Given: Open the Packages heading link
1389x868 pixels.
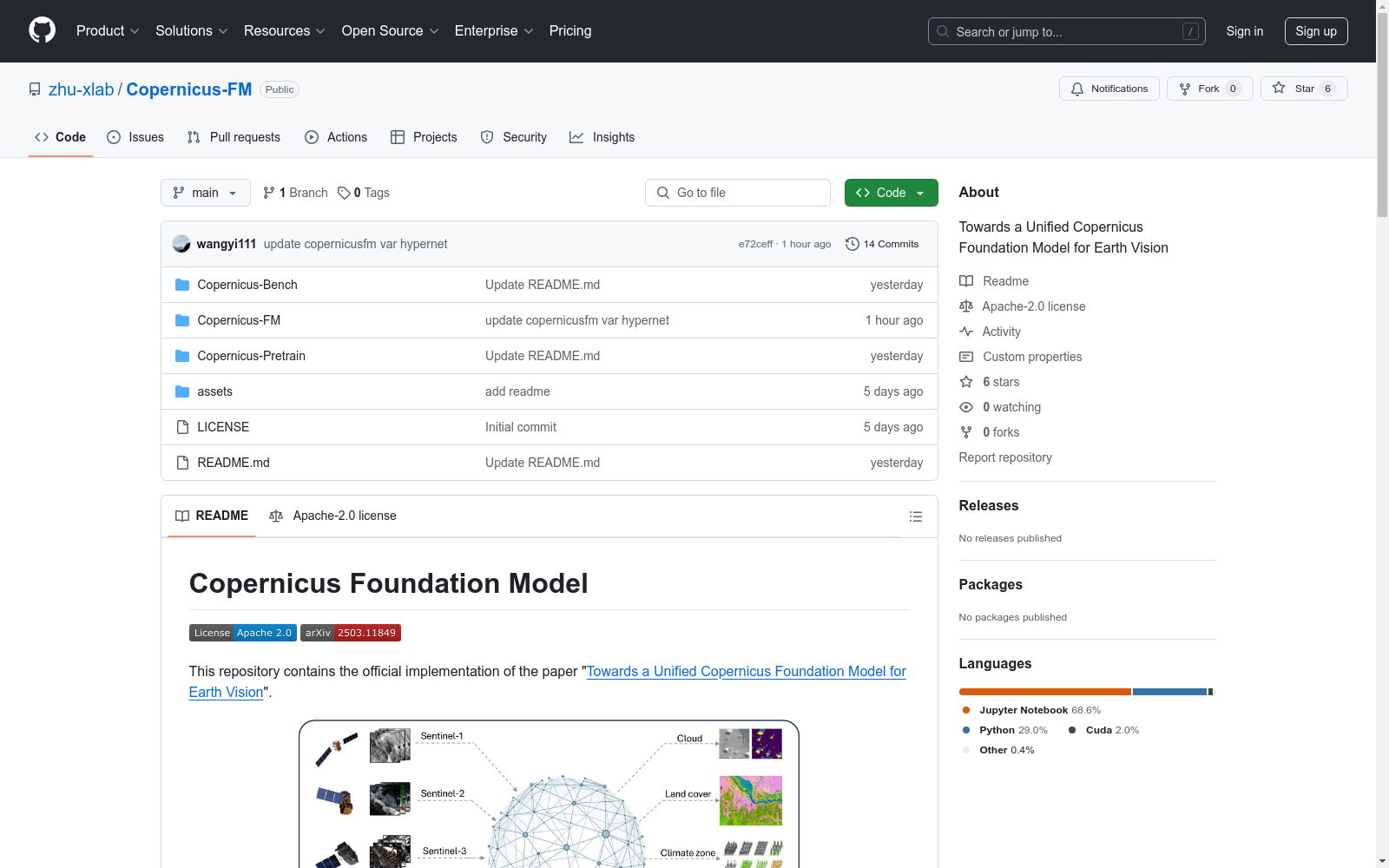Looking at the screenshot, I should (991, 584).
